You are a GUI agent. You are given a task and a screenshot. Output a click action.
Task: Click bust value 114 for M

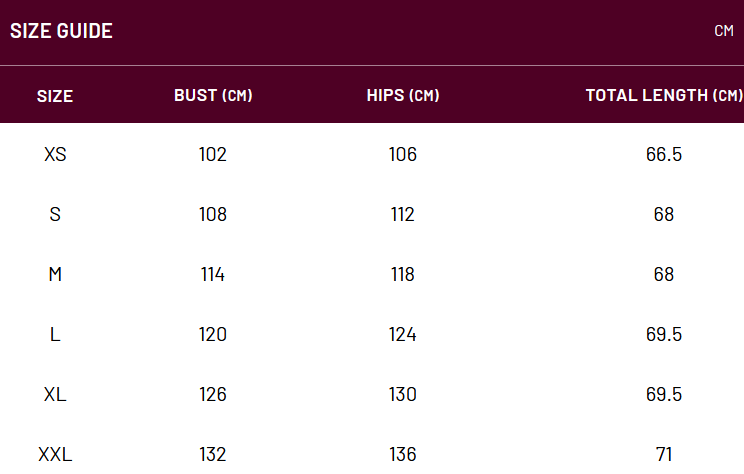point(213,274)
